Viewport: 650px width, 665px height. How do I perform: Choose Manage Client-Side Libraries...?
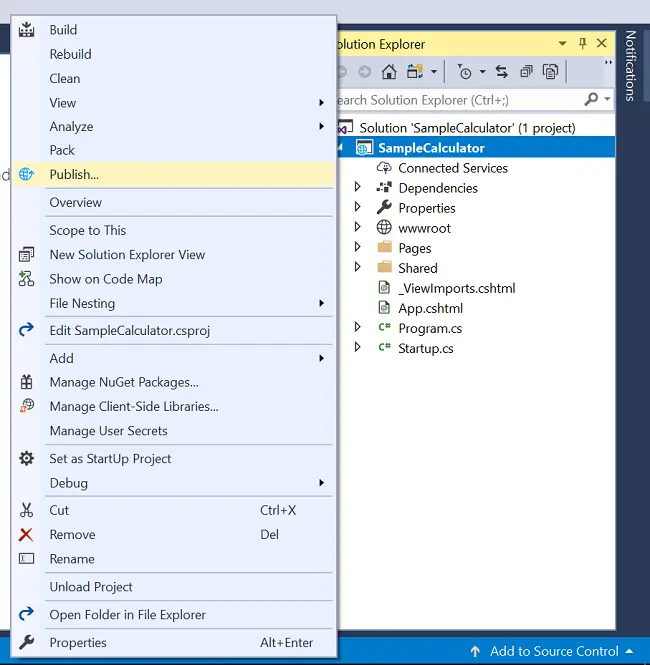[174, 406]
